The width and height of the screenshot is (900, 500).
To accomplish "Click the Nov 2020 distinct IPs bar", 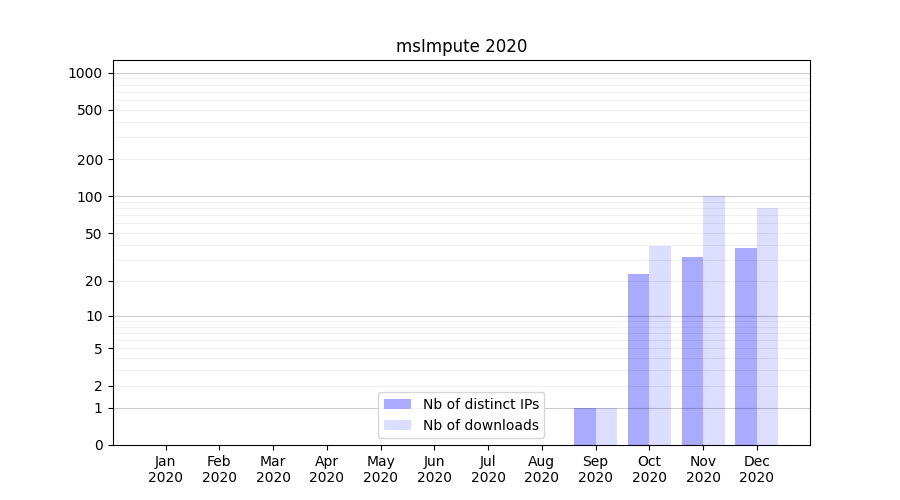I will coord(692,351).
